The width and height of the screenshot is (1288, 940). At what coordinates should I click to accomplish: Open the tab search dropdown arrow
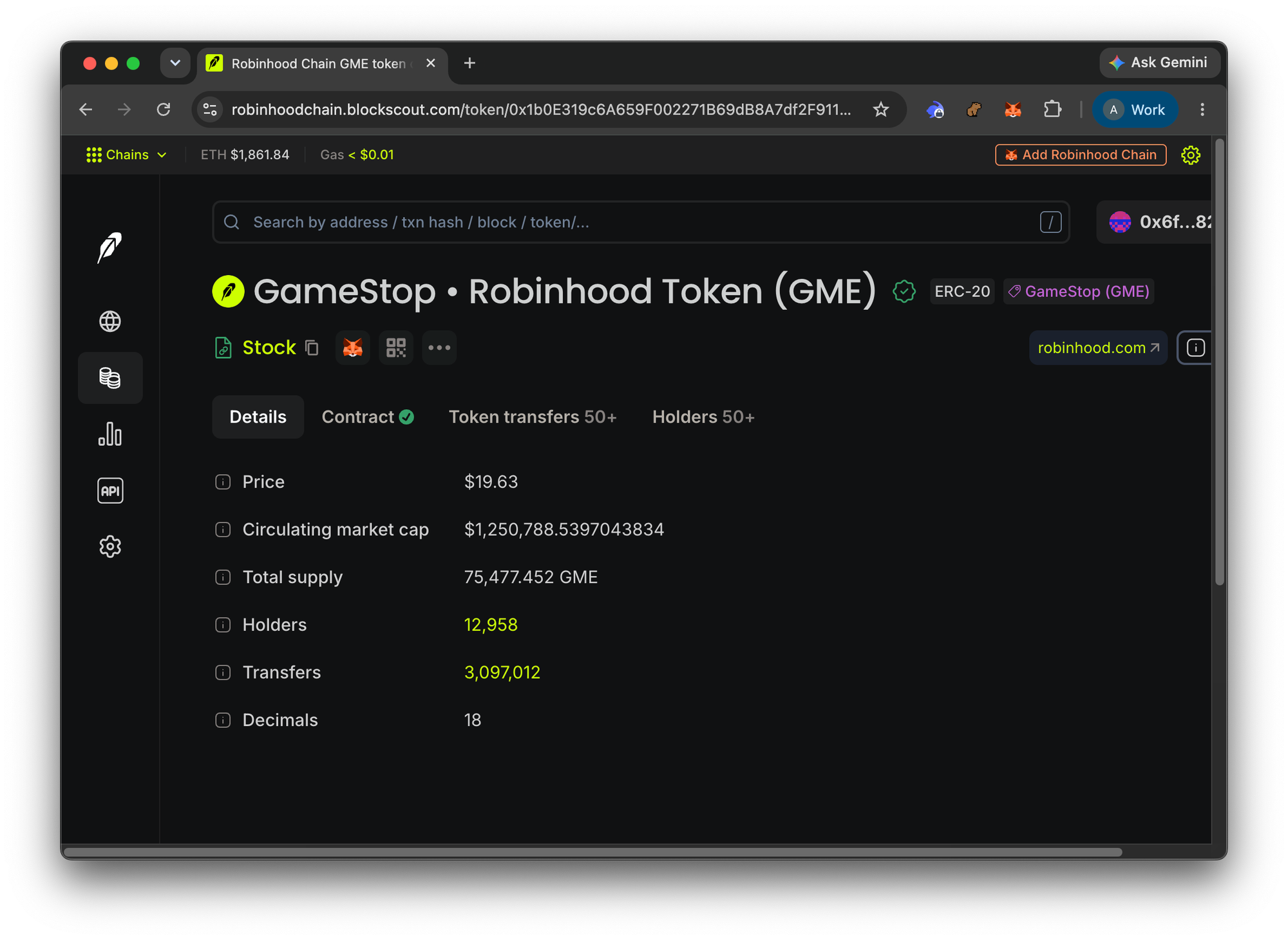point(175,63)
